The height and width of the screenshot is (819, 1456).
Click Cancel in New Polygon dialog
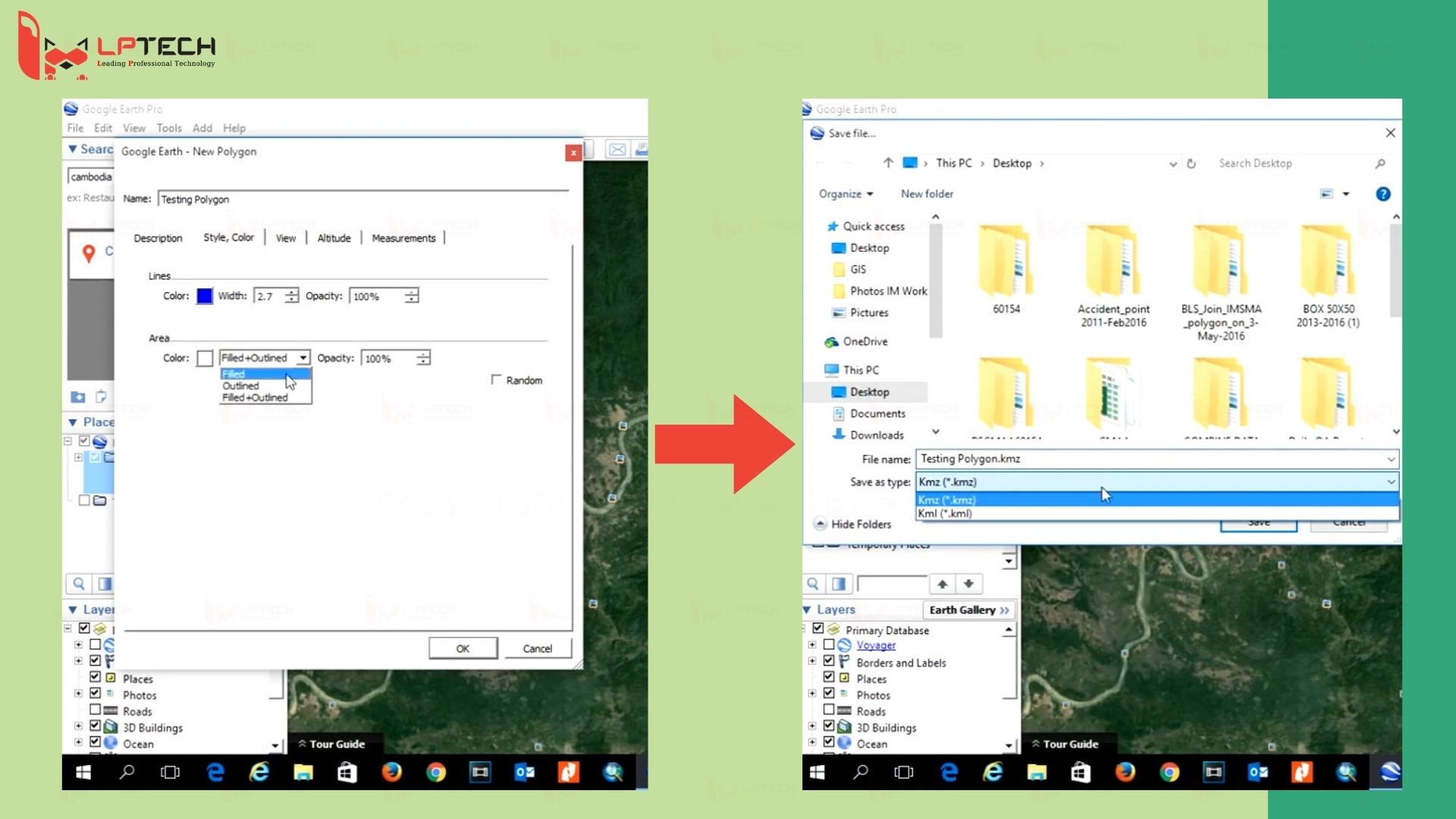click(537, 648)
